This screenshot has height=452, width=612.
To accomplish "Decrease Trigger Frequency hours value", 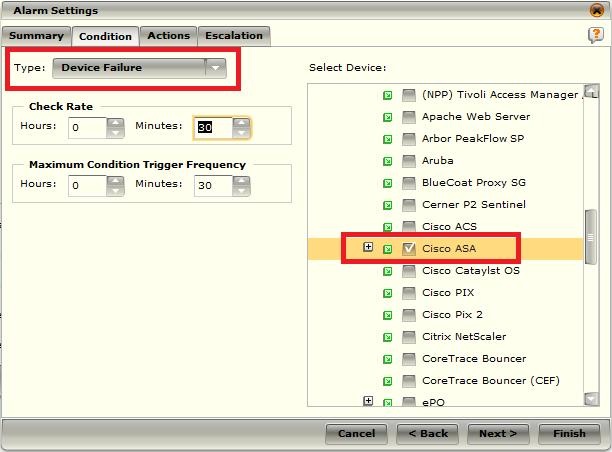I will click(115, 191).
